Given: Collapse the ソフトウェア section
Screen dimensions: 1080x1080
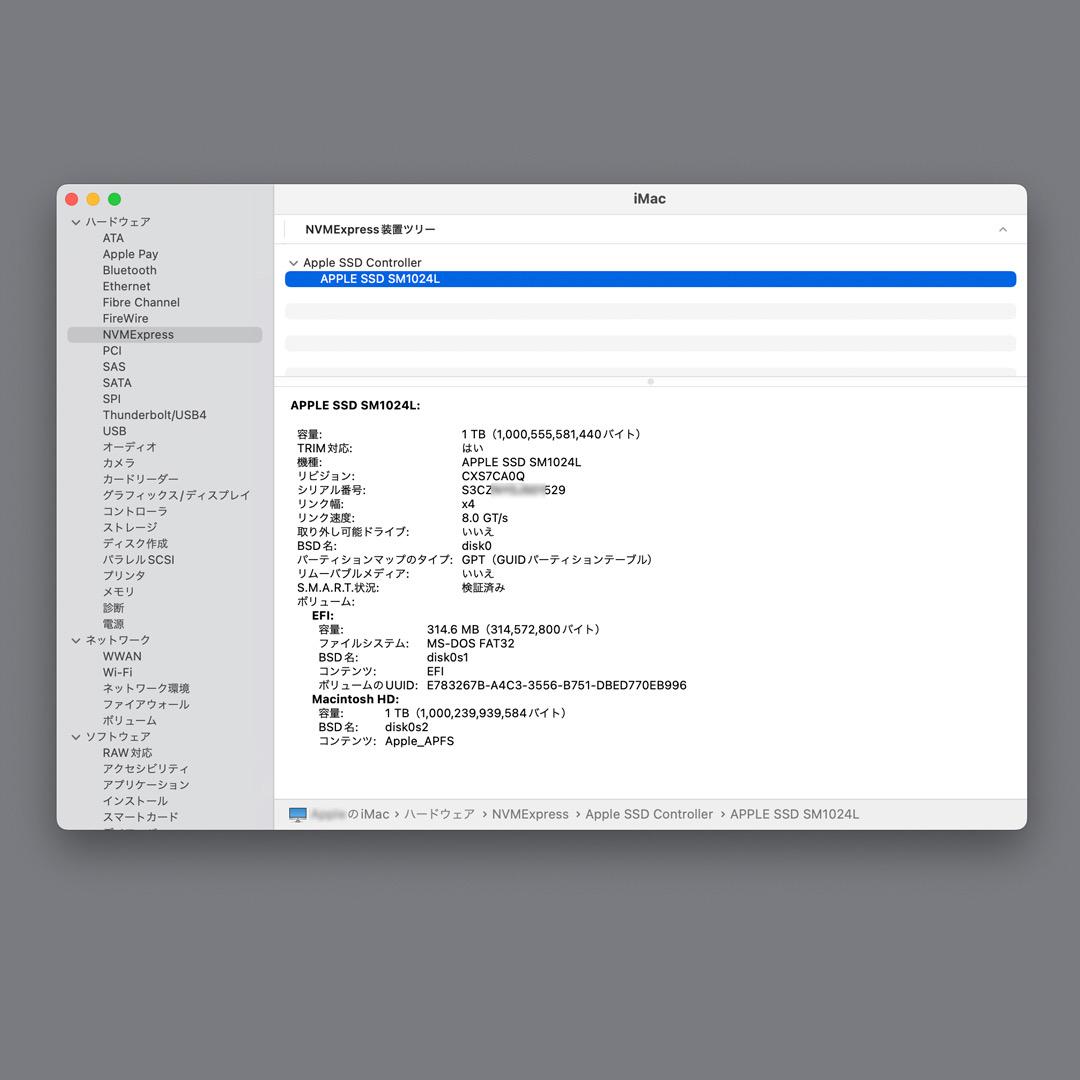Looking at the screenshot, I should [x=76, y=737].
